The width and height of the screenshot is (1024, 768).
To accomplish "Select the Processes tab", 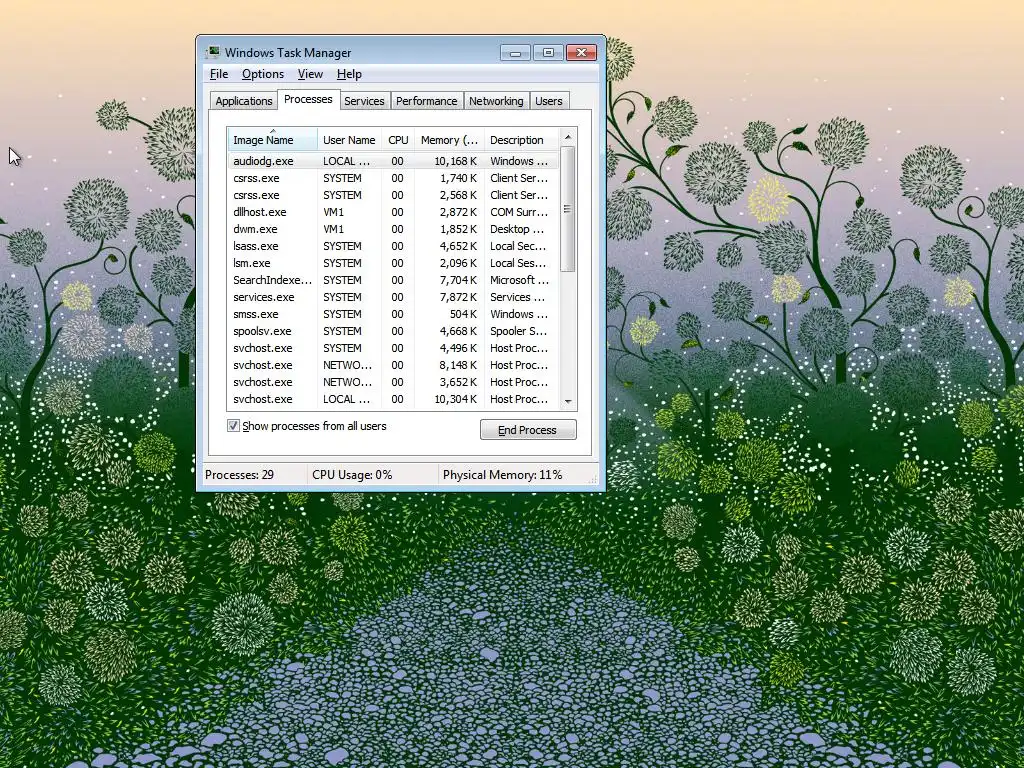I will pyautogui.click(x=308, y=99).
